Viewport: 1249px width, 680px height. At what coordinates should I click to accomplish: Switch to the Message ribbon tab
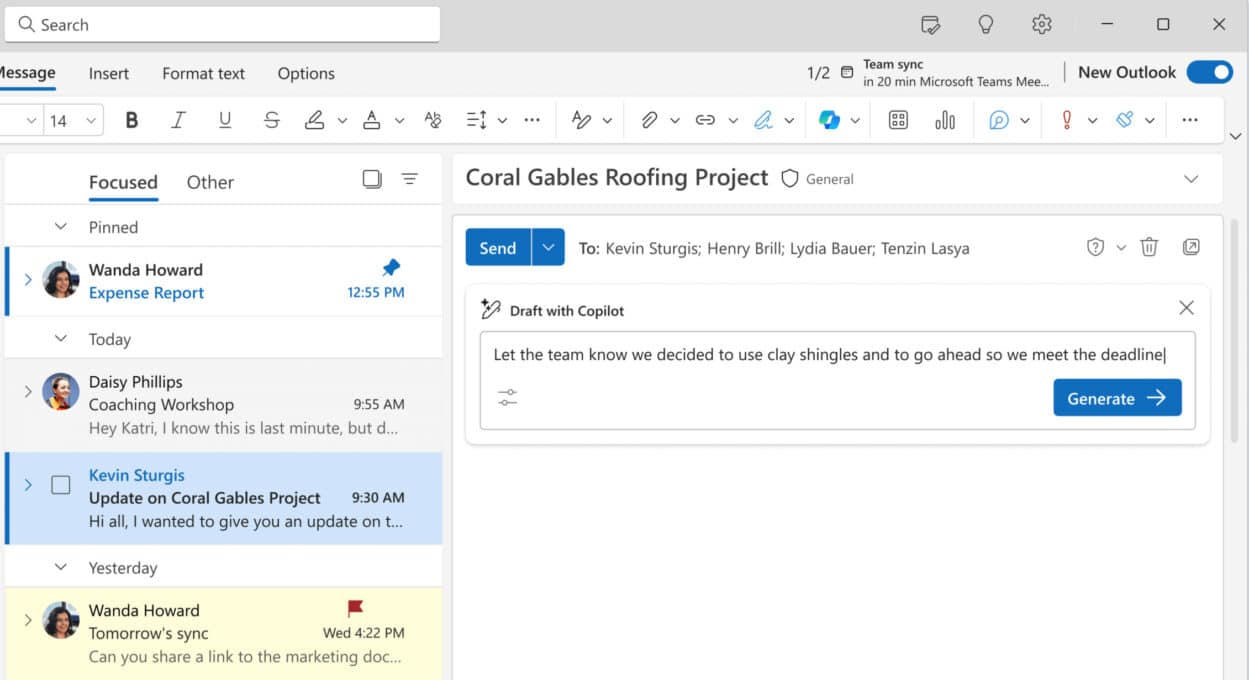[27, 73]
